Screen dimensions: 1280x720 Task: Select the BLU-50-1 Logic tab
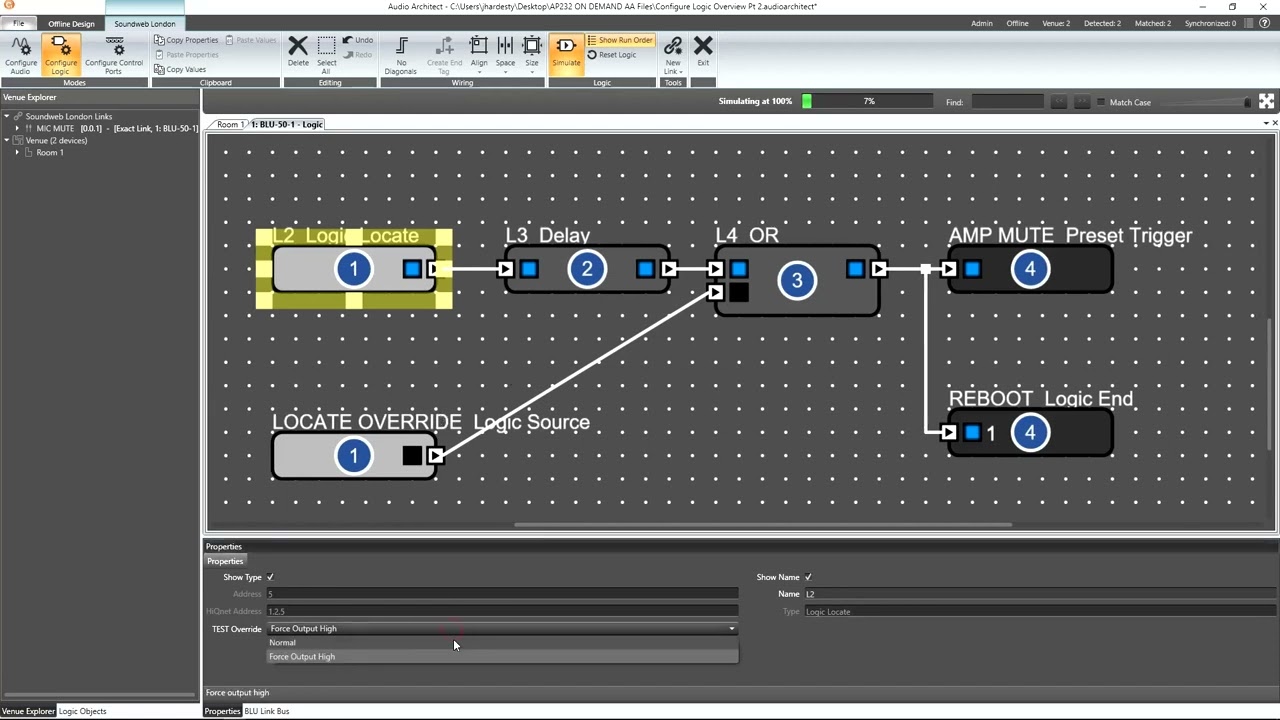tap(287, 124)
